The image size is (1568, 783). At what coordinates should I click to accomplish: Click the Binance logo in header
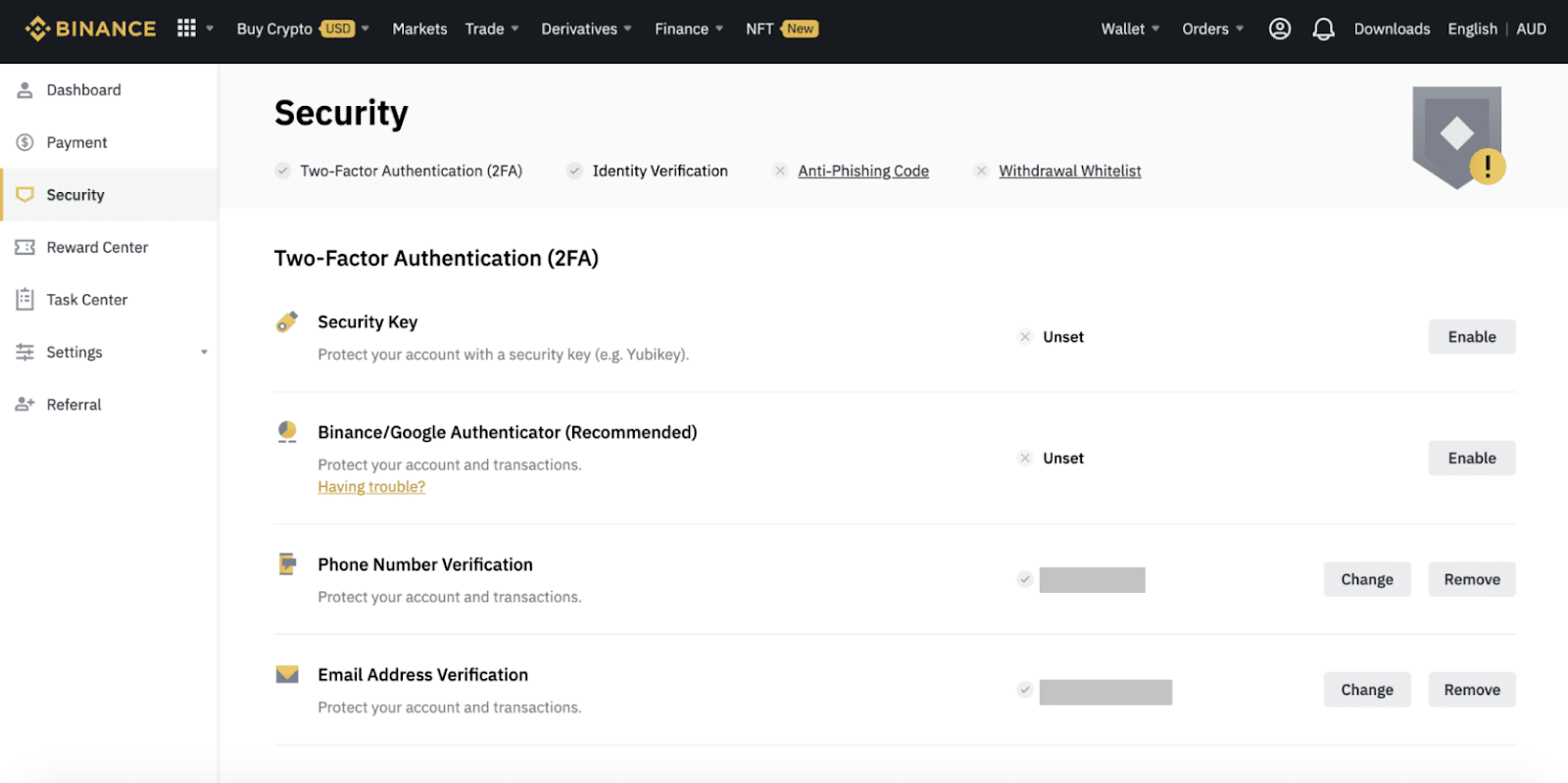point(90,28)
